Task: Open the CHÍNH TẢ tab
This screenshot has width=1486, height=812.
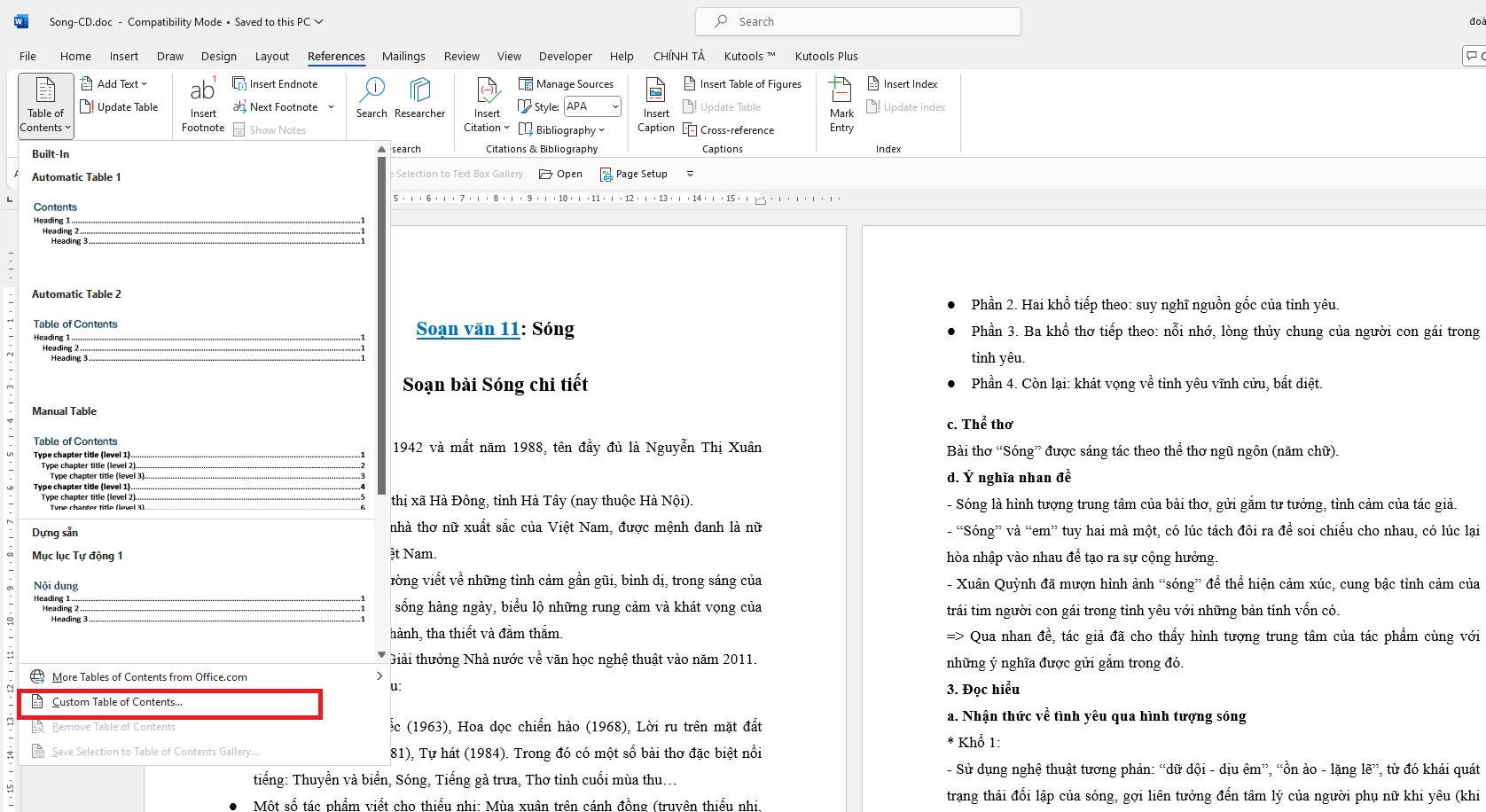Action: tap(679, 56)
